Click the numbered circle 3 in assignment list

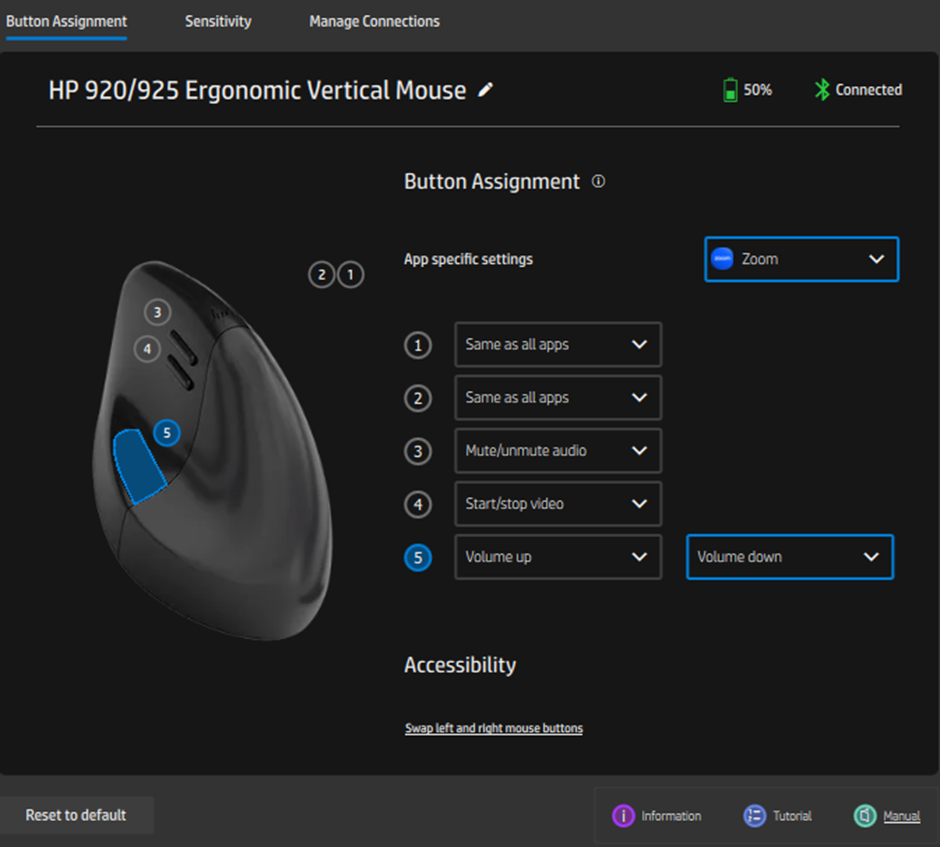(418, 451)
